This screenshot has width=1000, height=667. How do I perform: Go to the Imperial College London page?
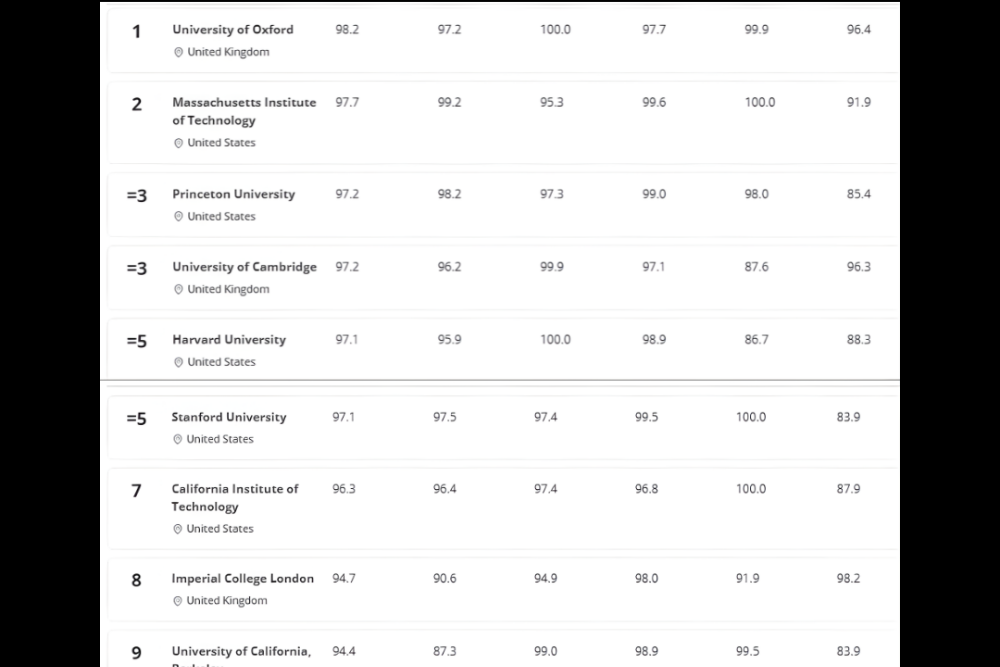point(243,579)
